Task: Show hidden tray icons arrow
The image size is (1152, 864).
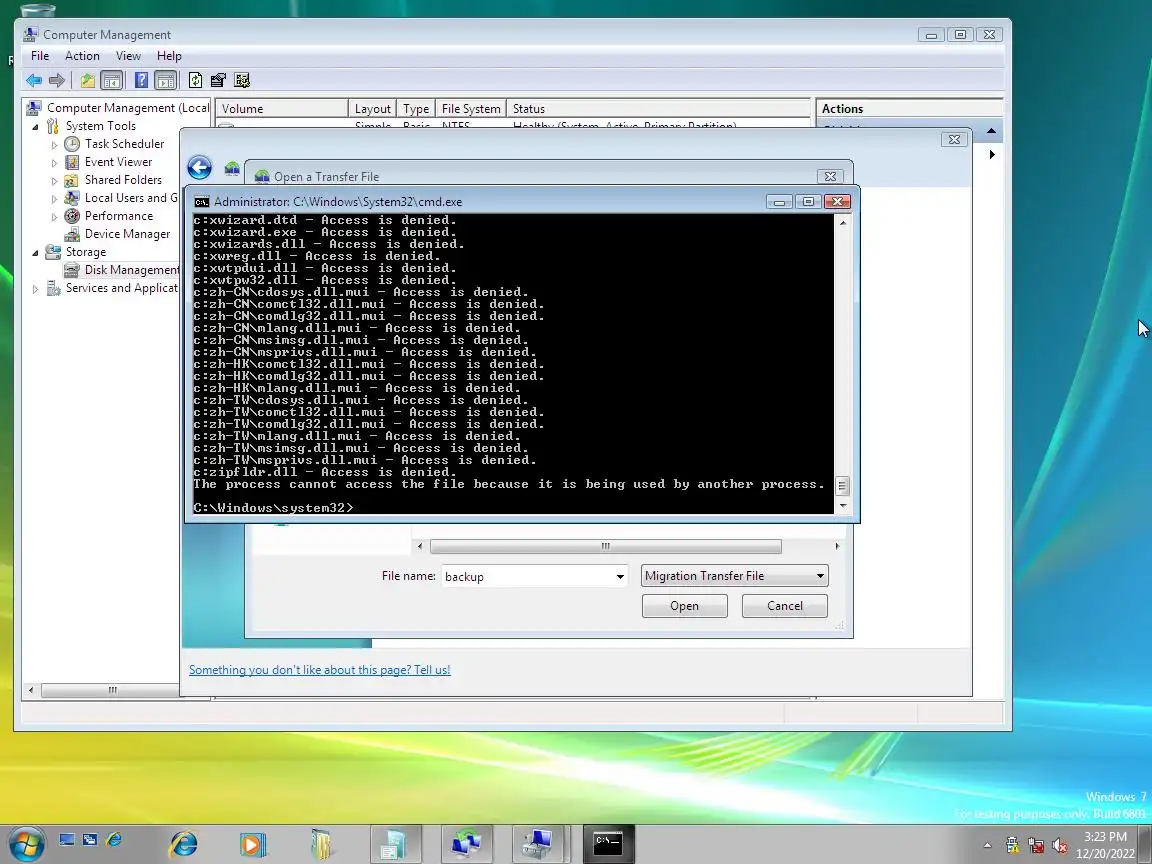Action: point(987,845)
